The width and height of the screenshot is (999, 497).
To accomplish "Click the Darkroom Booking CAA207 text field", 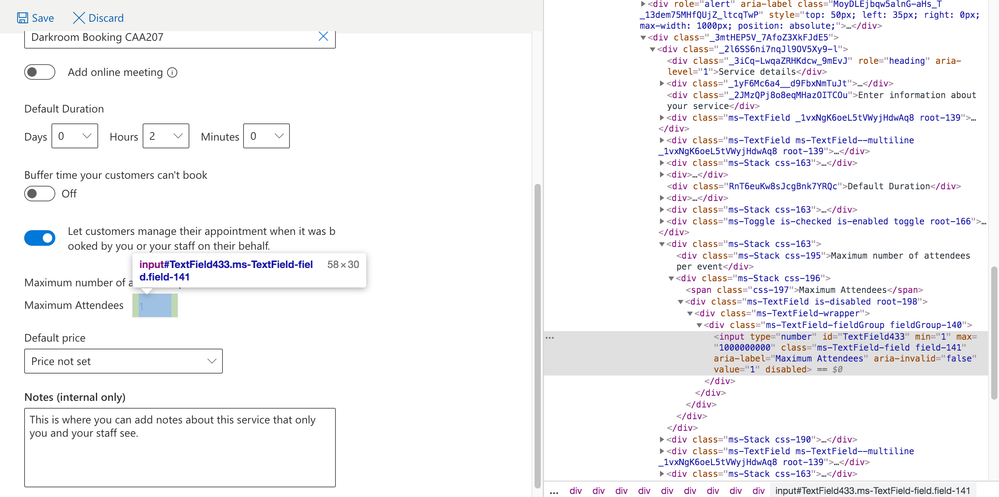I will pos(180,37).
